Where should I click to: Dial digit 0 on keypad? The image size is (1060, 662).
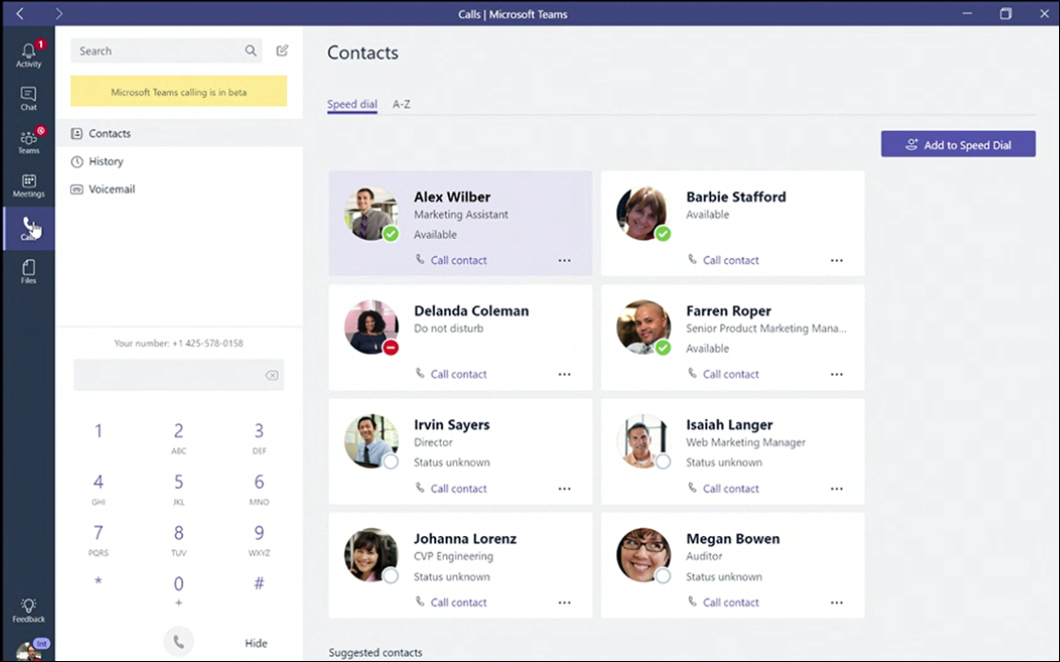pos(178,590)
